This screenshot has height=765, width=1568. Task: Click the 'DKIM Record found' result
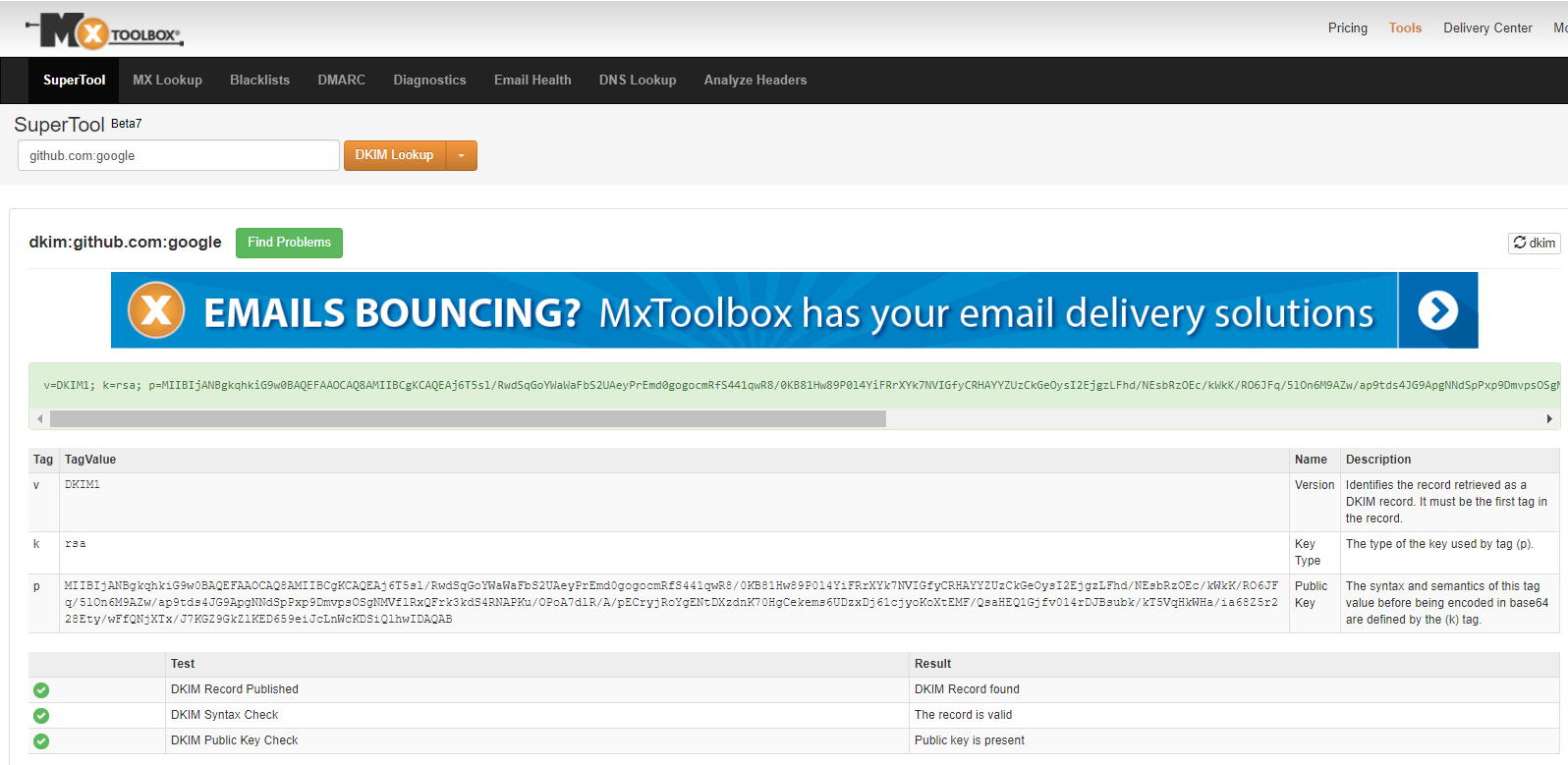(x=967, y=689)
